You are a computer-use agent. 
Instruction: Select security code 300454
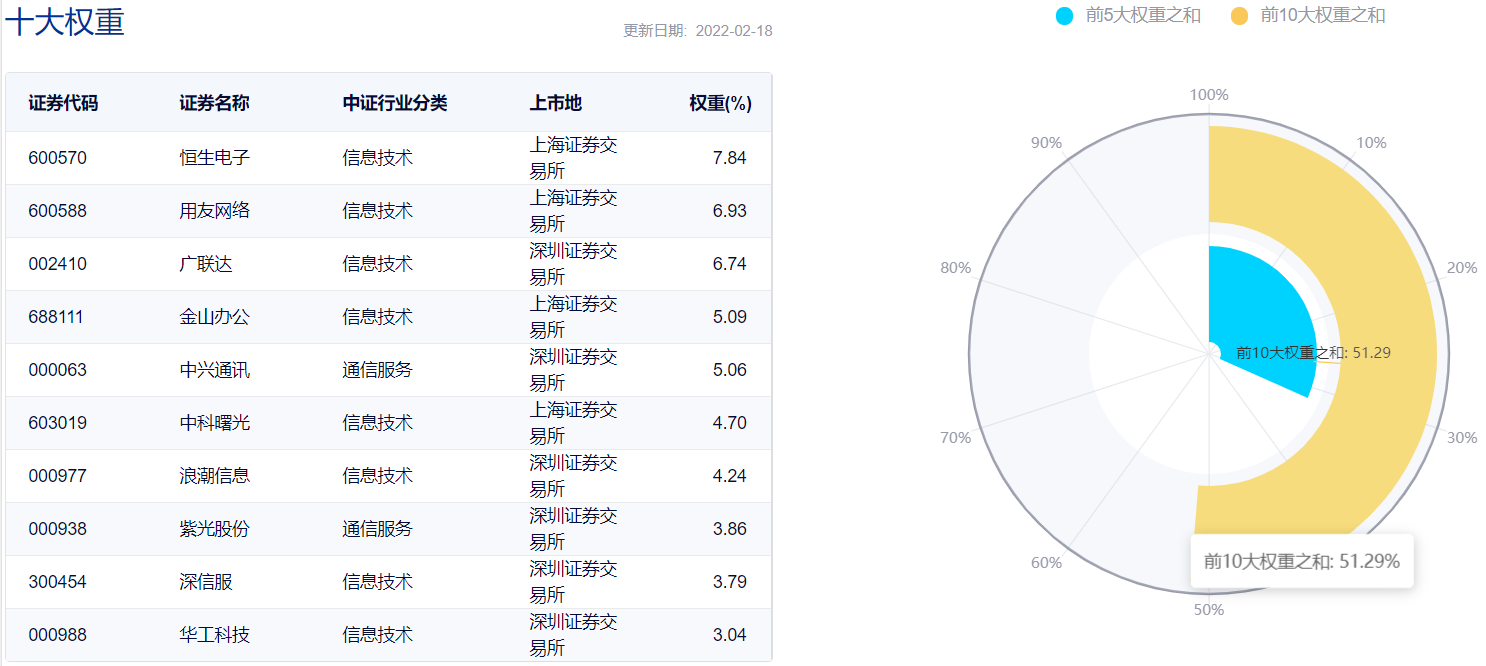coord(57,582)
